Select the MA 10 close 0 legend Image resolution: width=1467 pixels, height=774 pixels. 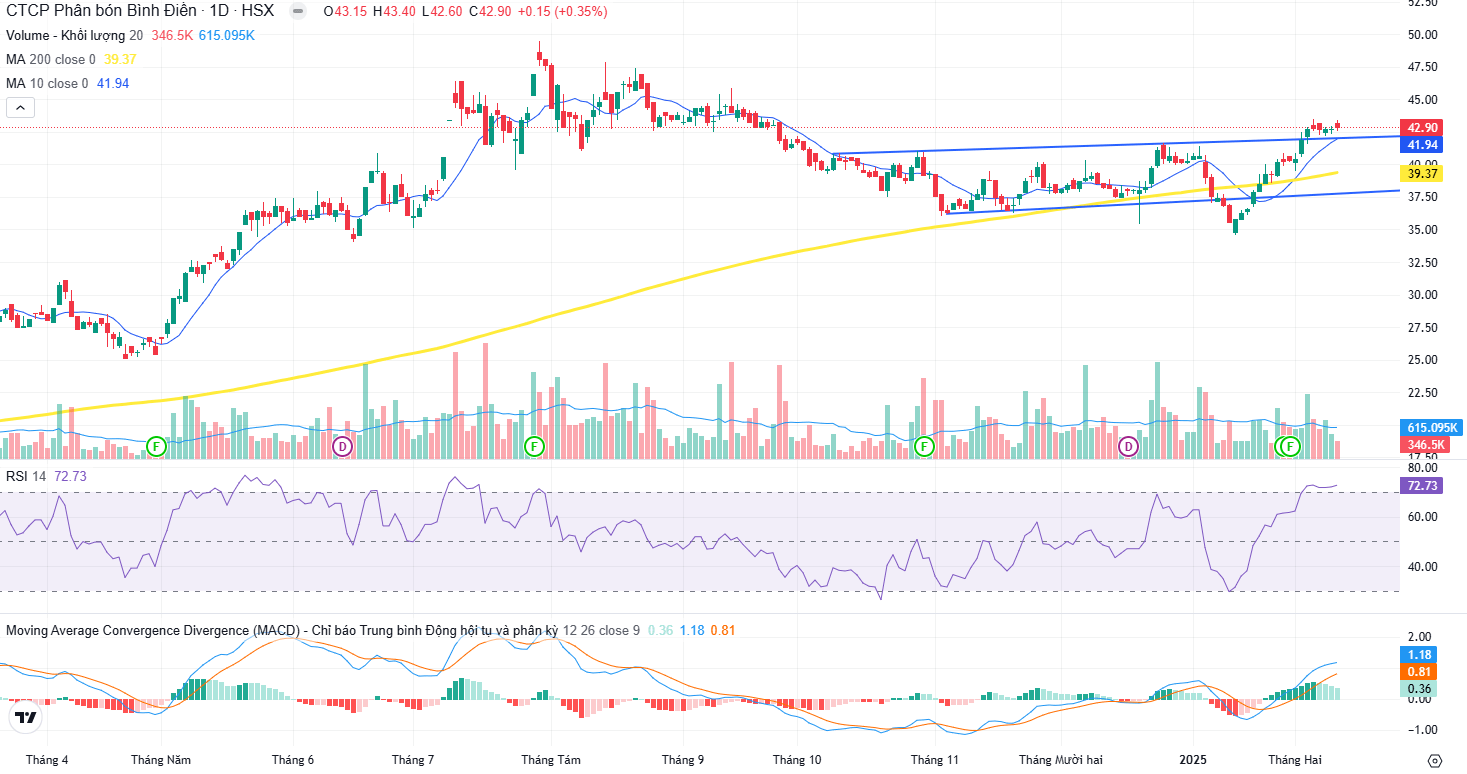pyautogui.click(x=47, y=83)
